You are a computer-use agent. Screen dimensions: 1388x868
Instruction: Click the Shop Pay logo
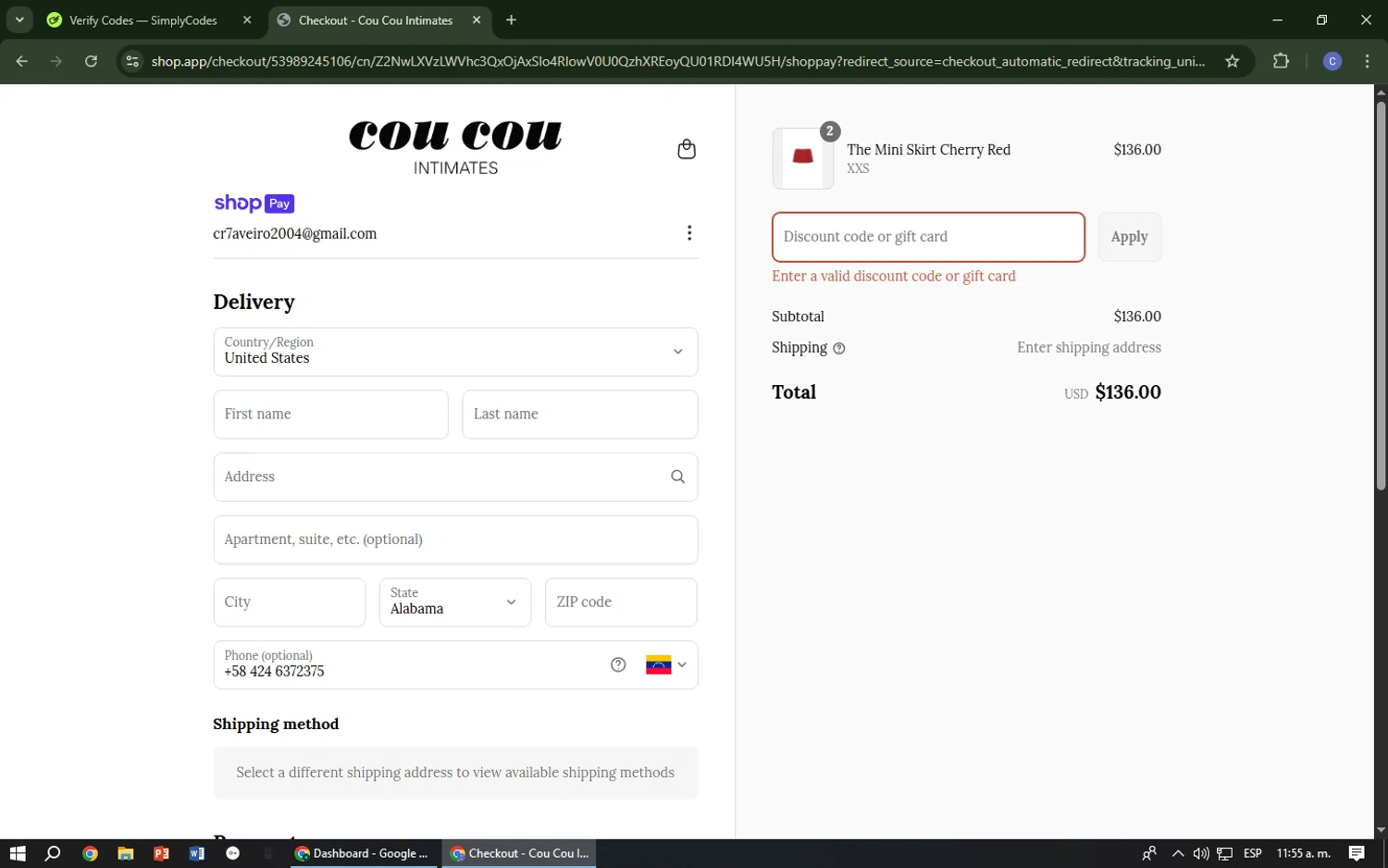[x=254, y=204]
